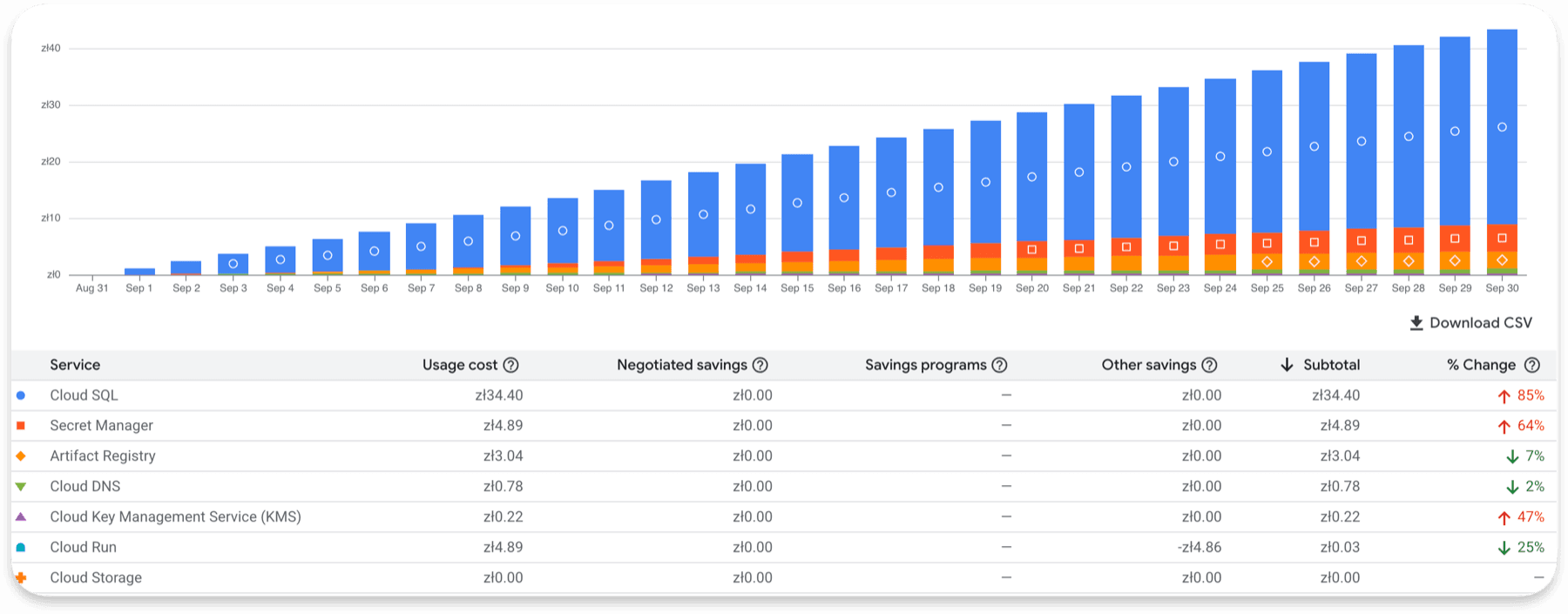Click the green down arrow in Artifact Registry row
This screenshot has height=614, width=1568.
[1512, 457]
